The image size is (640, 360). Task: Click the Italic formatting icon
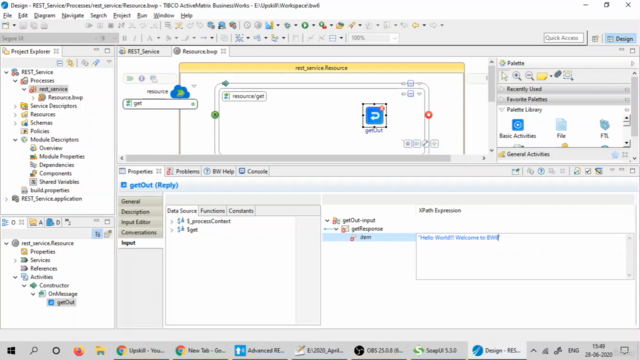coord(135,38)
